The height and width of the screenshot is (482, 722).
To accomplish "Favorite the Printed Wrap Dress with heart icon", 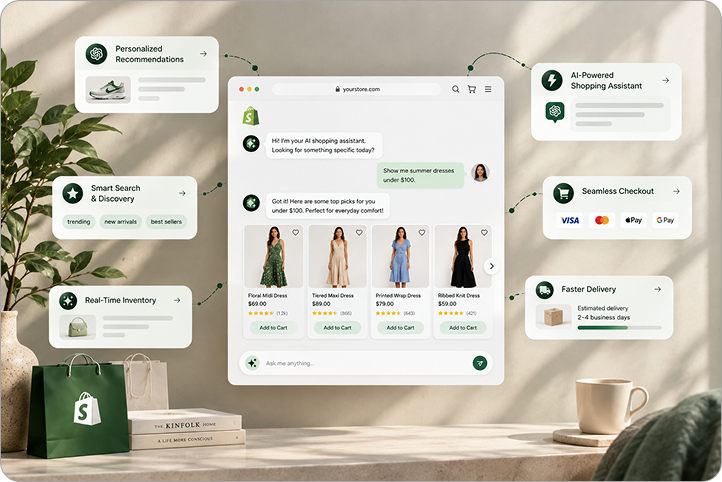I will pos(422,232).
